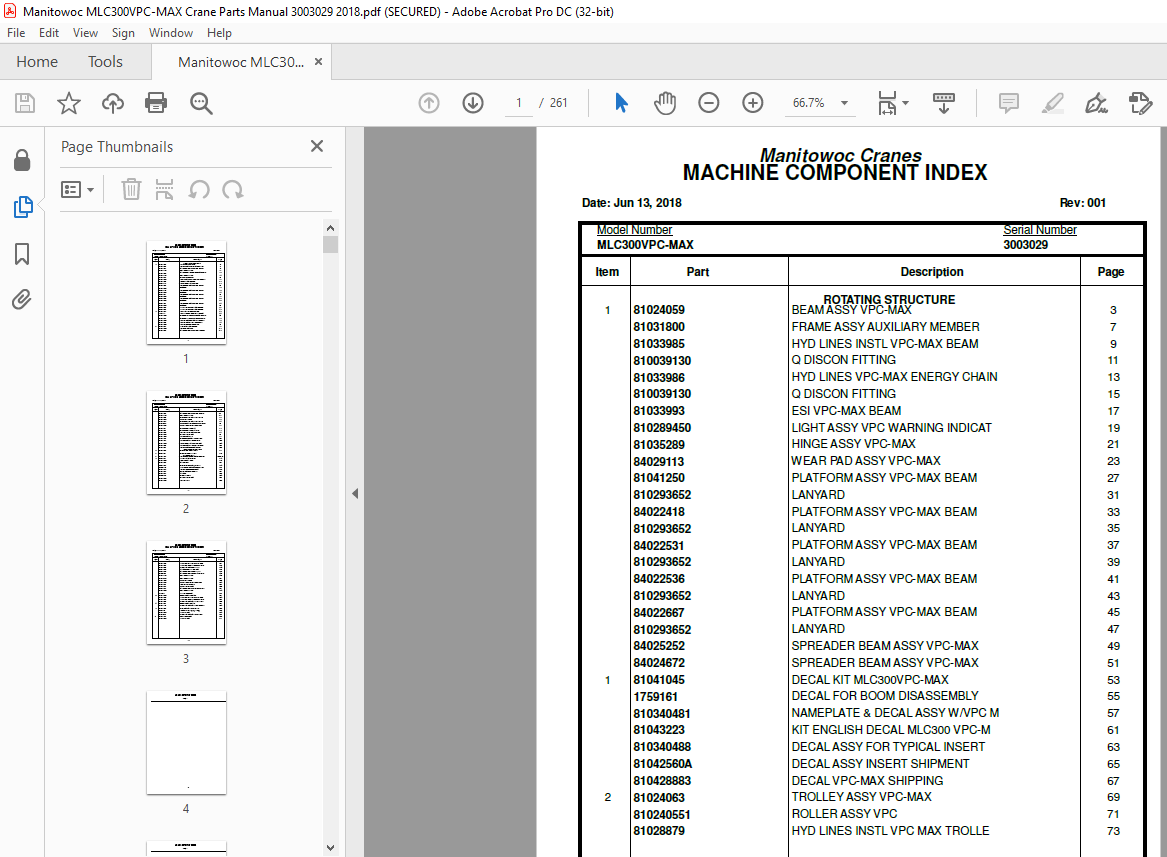Click the thumbnails scrollbar handle
This screenshot has width=1167, height=857.
[x=330, y=245]
